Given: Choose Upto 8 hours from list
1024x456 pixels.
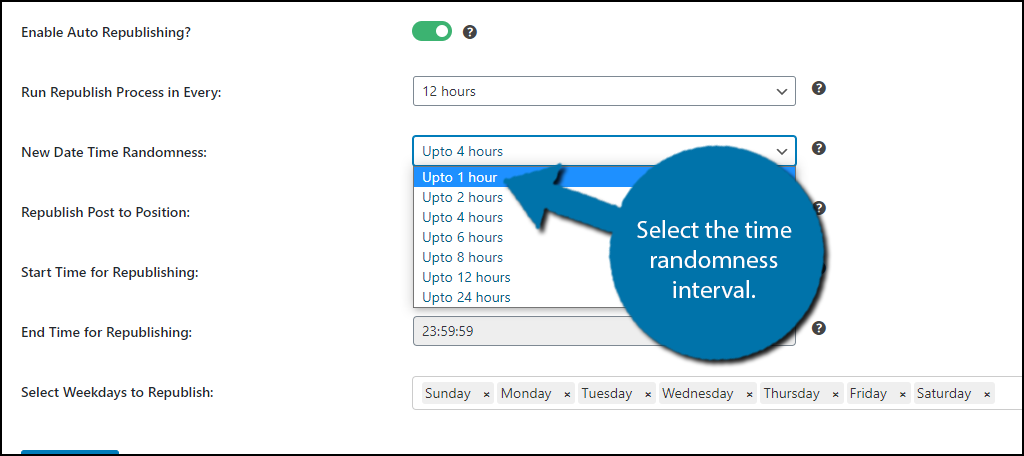Looking at the screenshot, I should point(463,257).
